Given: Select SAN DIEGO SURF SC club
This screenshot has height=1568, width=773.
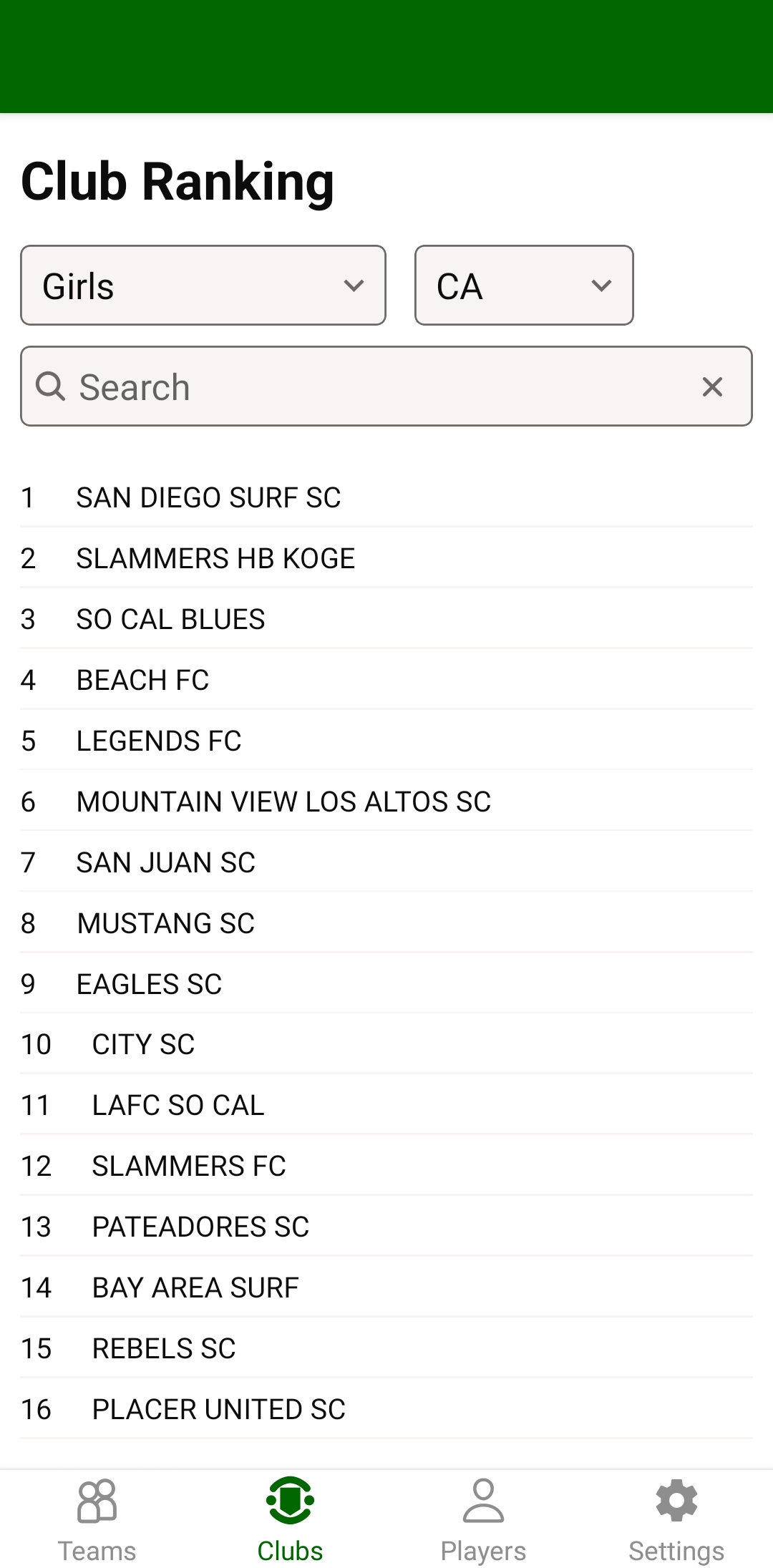Looking at the screenshot, I should (208, 497).
